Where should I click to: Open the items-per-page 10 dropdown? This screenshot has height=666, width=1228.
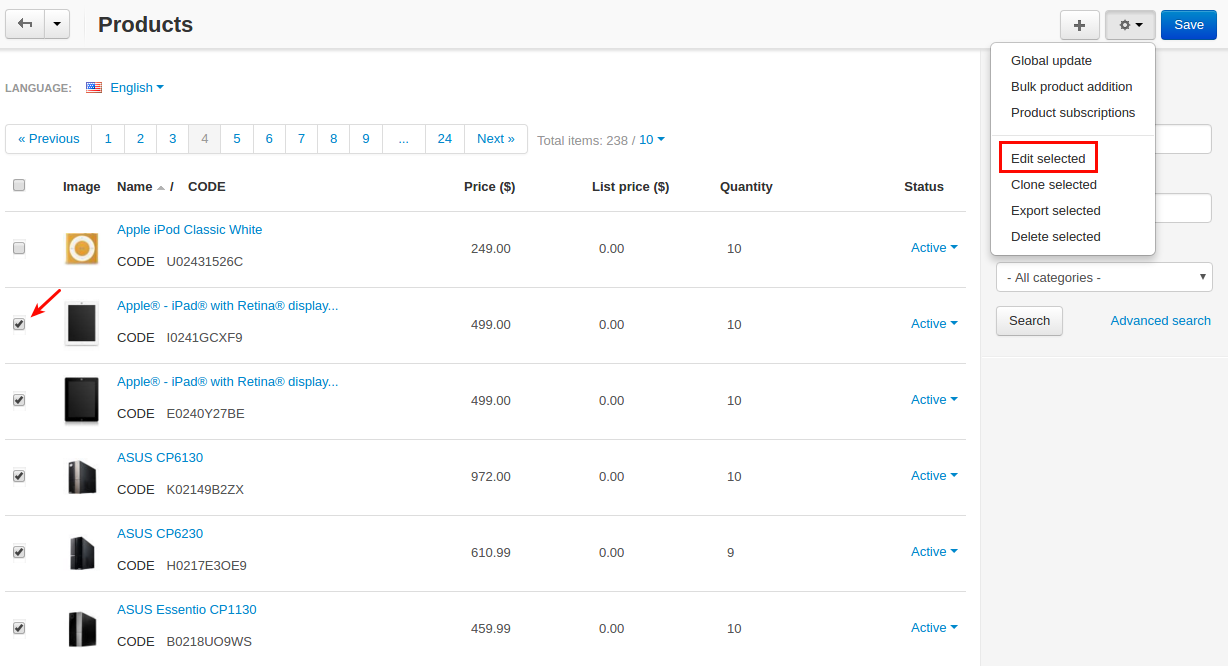652,140
